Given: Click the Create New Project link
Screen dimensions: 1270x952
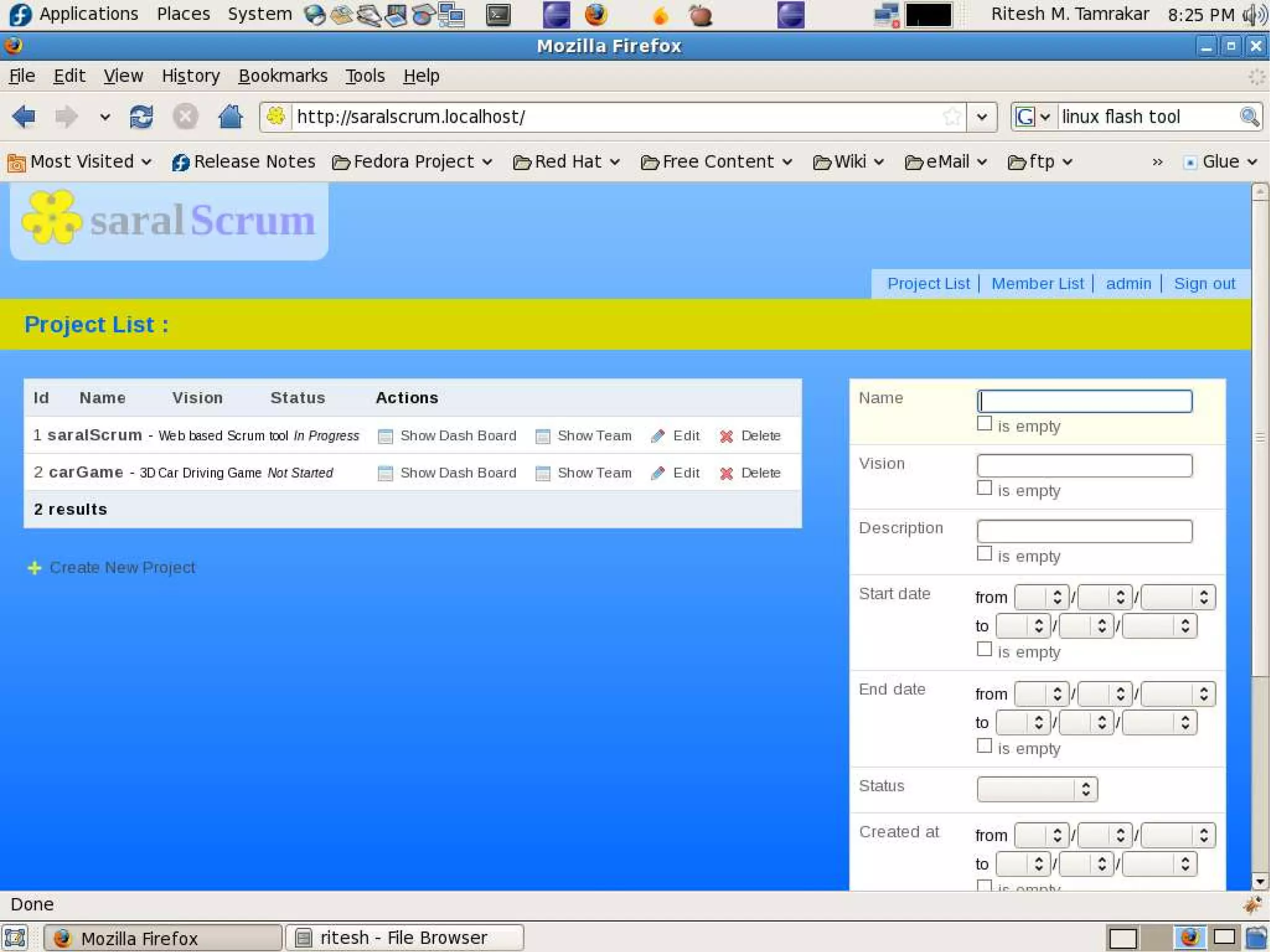Looking at the screenshot, I should click(x=122, y=567).
